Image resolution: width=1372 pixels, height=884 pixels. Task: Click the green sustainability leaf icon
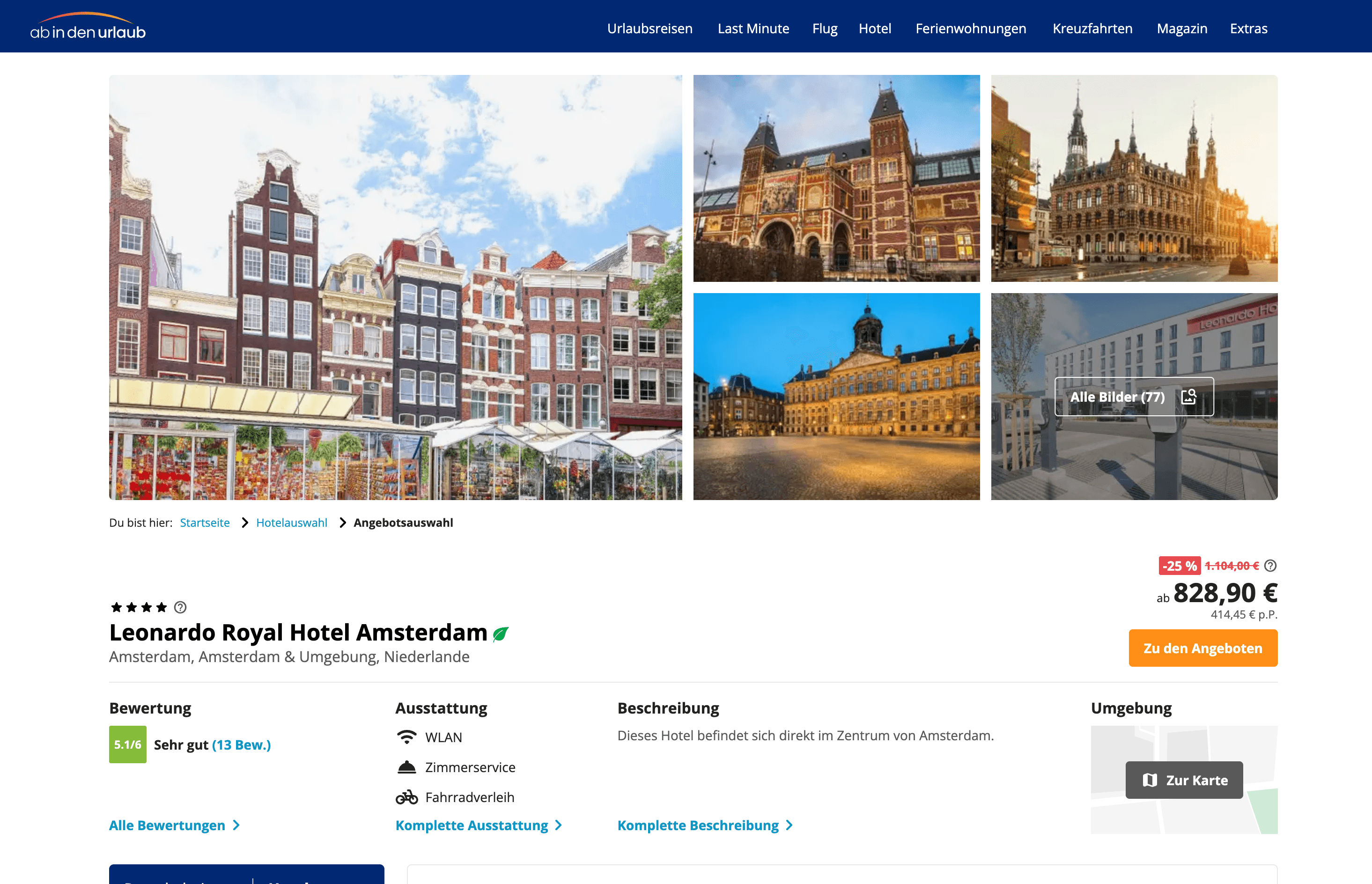click(x=500, y=634)
